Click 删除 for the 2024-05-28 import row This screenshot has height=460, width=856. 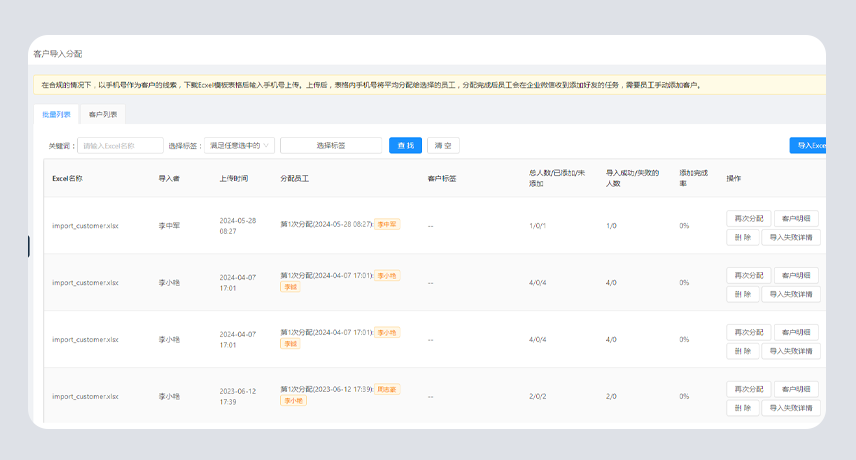pos(741,238)
